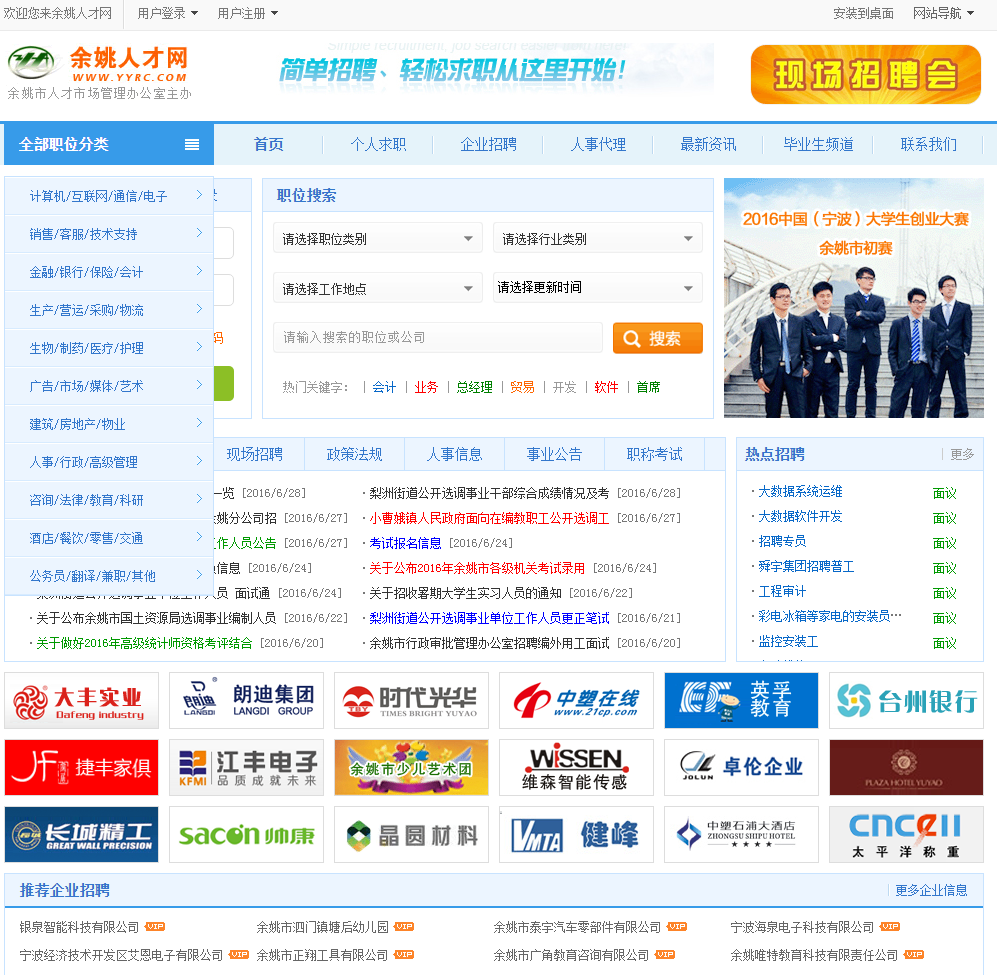Open the 请选择行业类别 dropdown
The width and height of the screenshot is (997, 975).
pyautogui.click(x=598, y=239)
